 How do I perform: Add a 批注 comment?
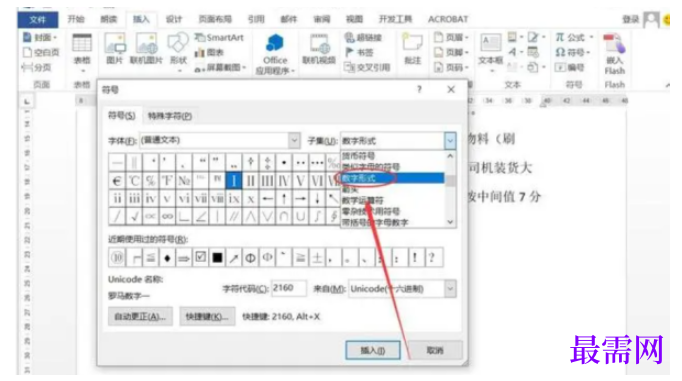coord(412,49)
